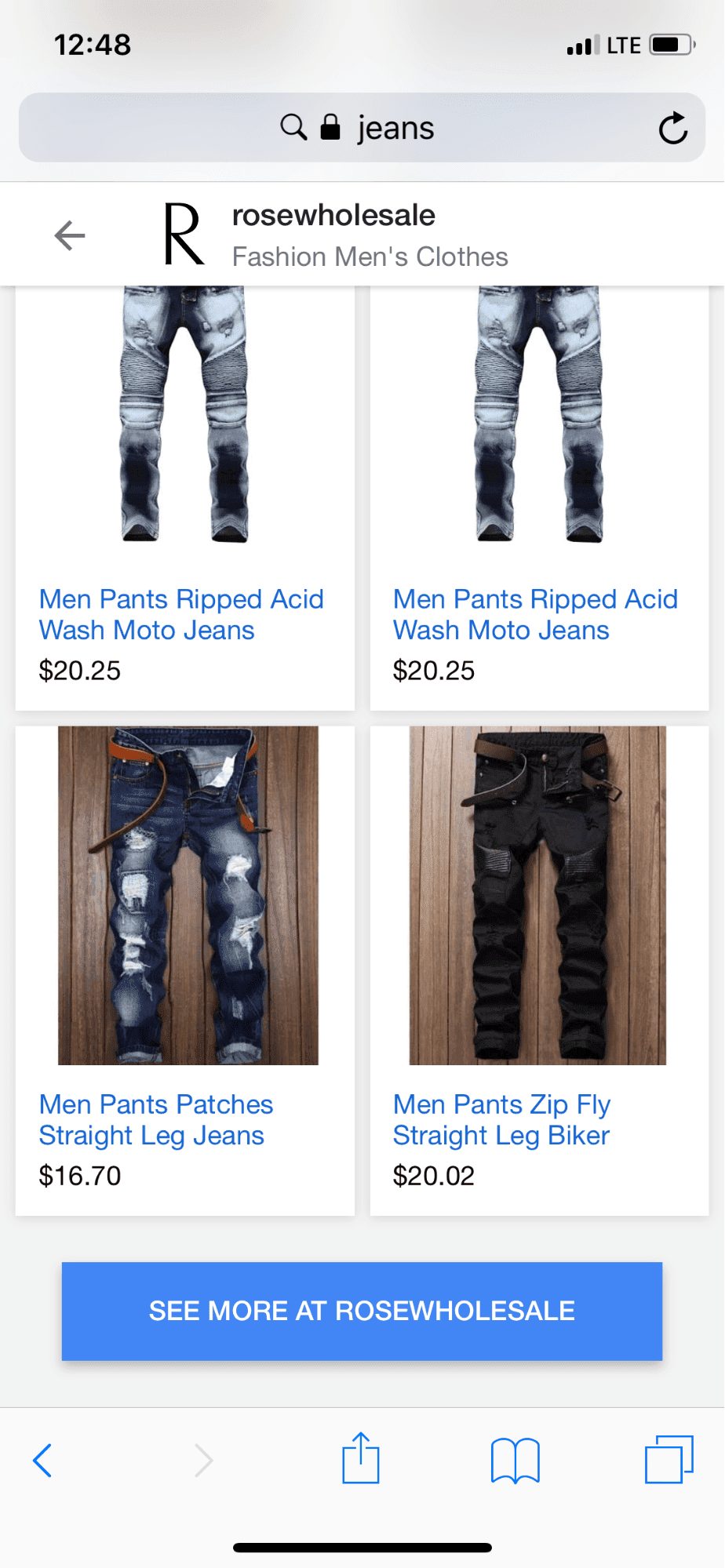Tap the $16.70 price label
The height and width of the screenshot is (1568, 725).
pos(80,1175)
